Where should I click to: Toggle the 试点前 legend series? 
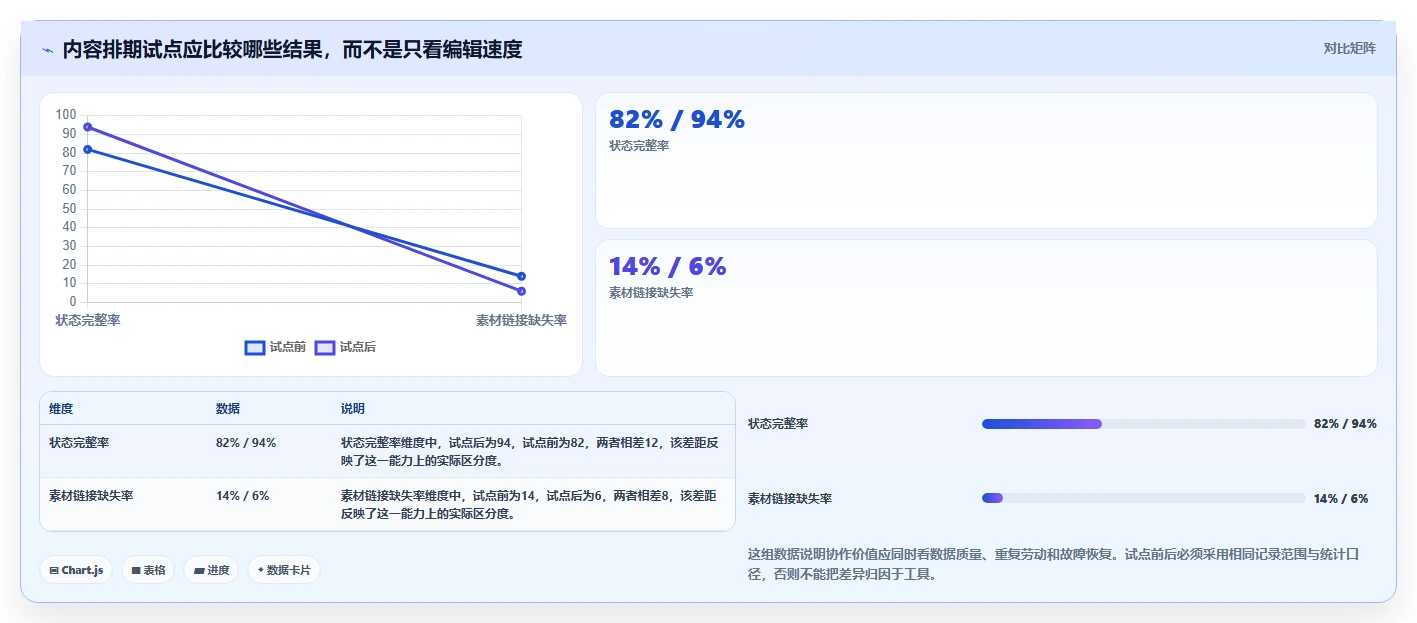[x=276, y=347]
